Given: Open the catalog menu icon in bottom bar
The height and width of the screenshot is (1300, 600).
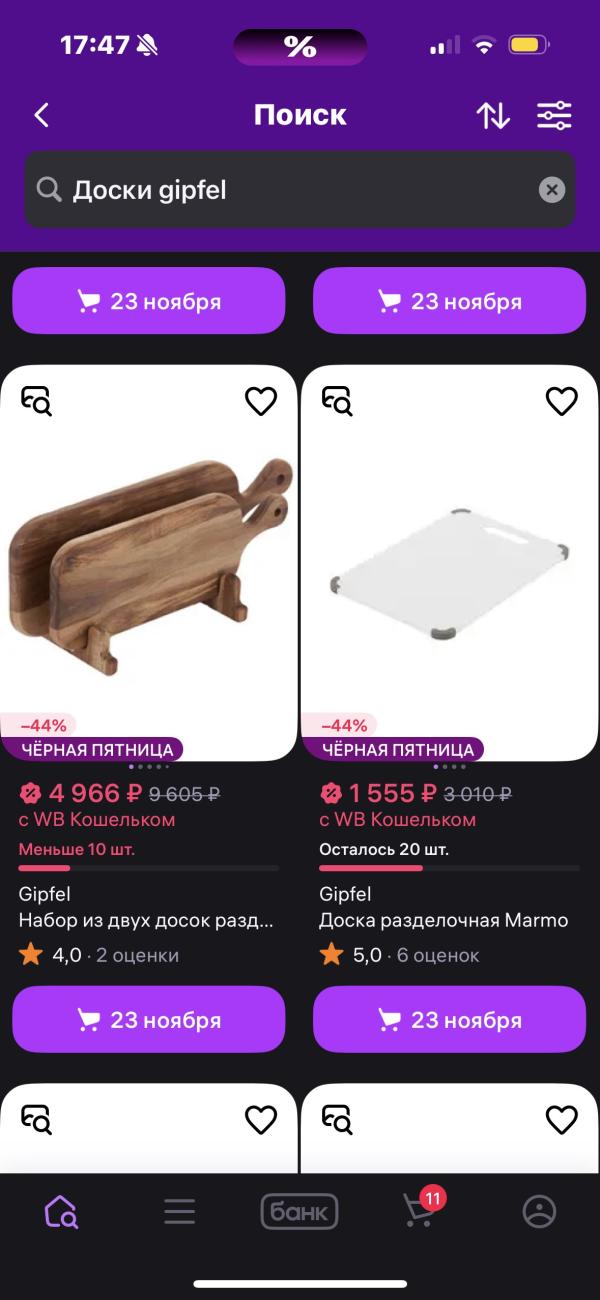Looking at the screenshot, I should (179, 1211).
